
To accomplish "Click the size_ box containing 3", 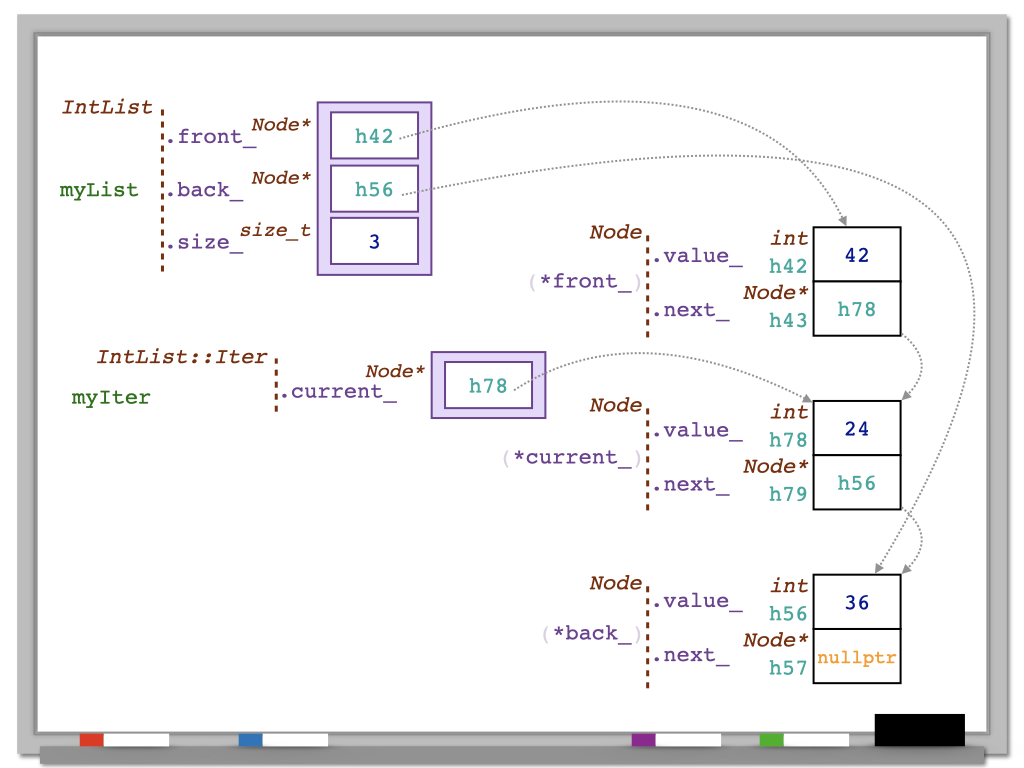I will coord(374,242).
